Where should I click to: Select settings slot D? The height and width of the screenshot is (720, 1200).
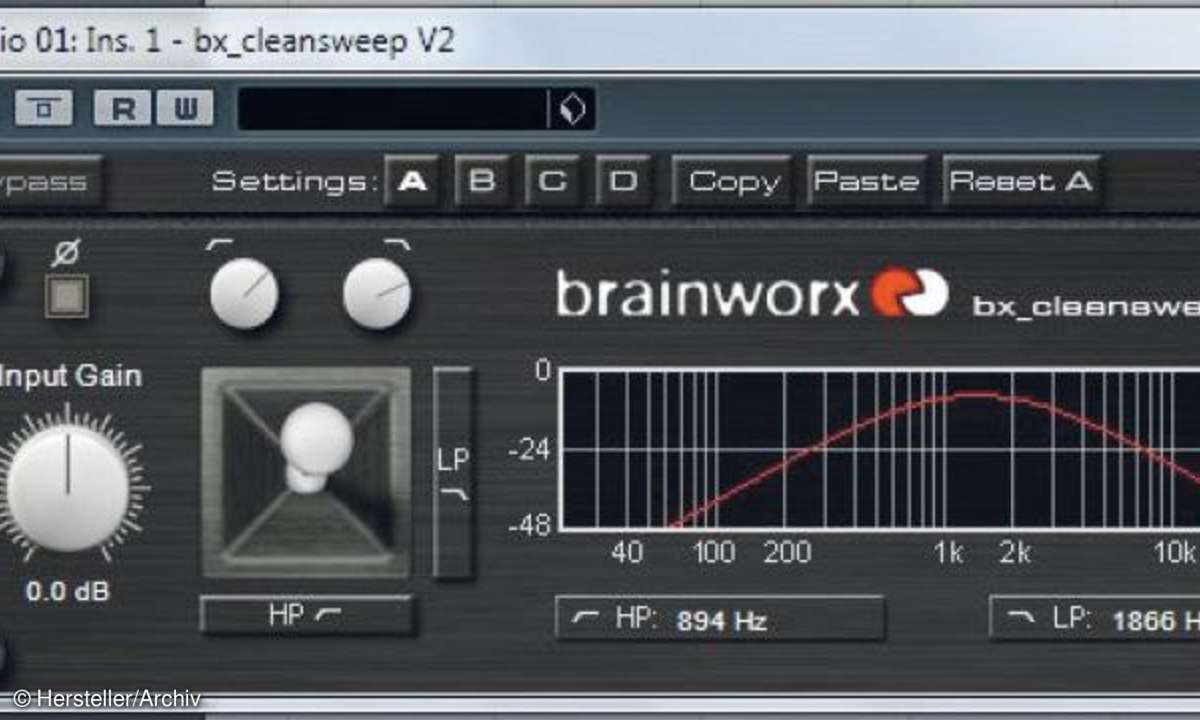tap(623, 182)
